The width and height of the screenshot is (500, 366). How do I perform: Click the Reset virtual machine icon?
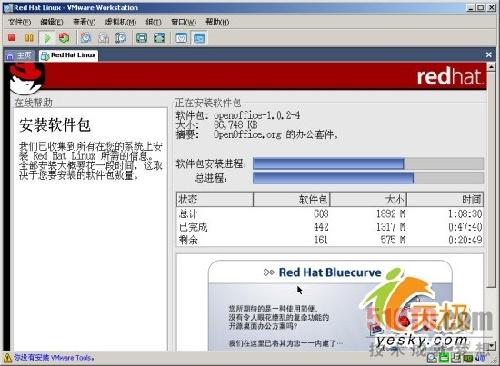[x=64, y=38]
